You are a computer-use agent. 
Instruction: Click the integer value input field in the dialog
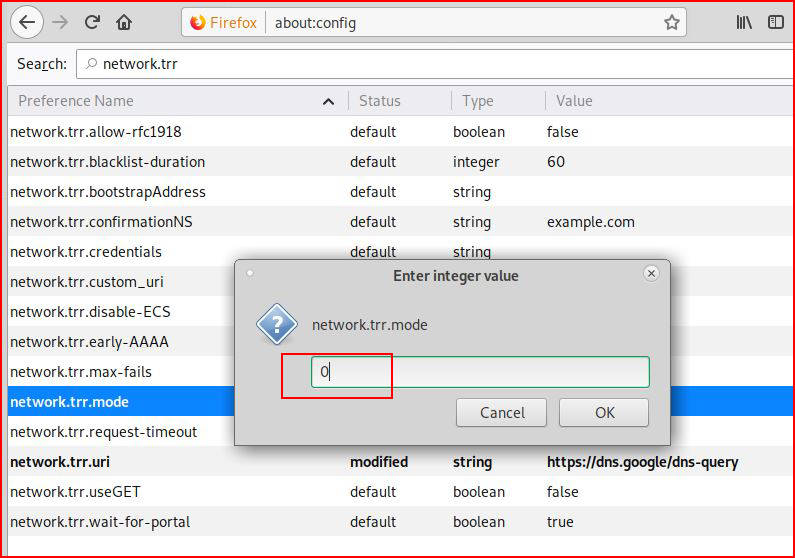coord(480,372)
